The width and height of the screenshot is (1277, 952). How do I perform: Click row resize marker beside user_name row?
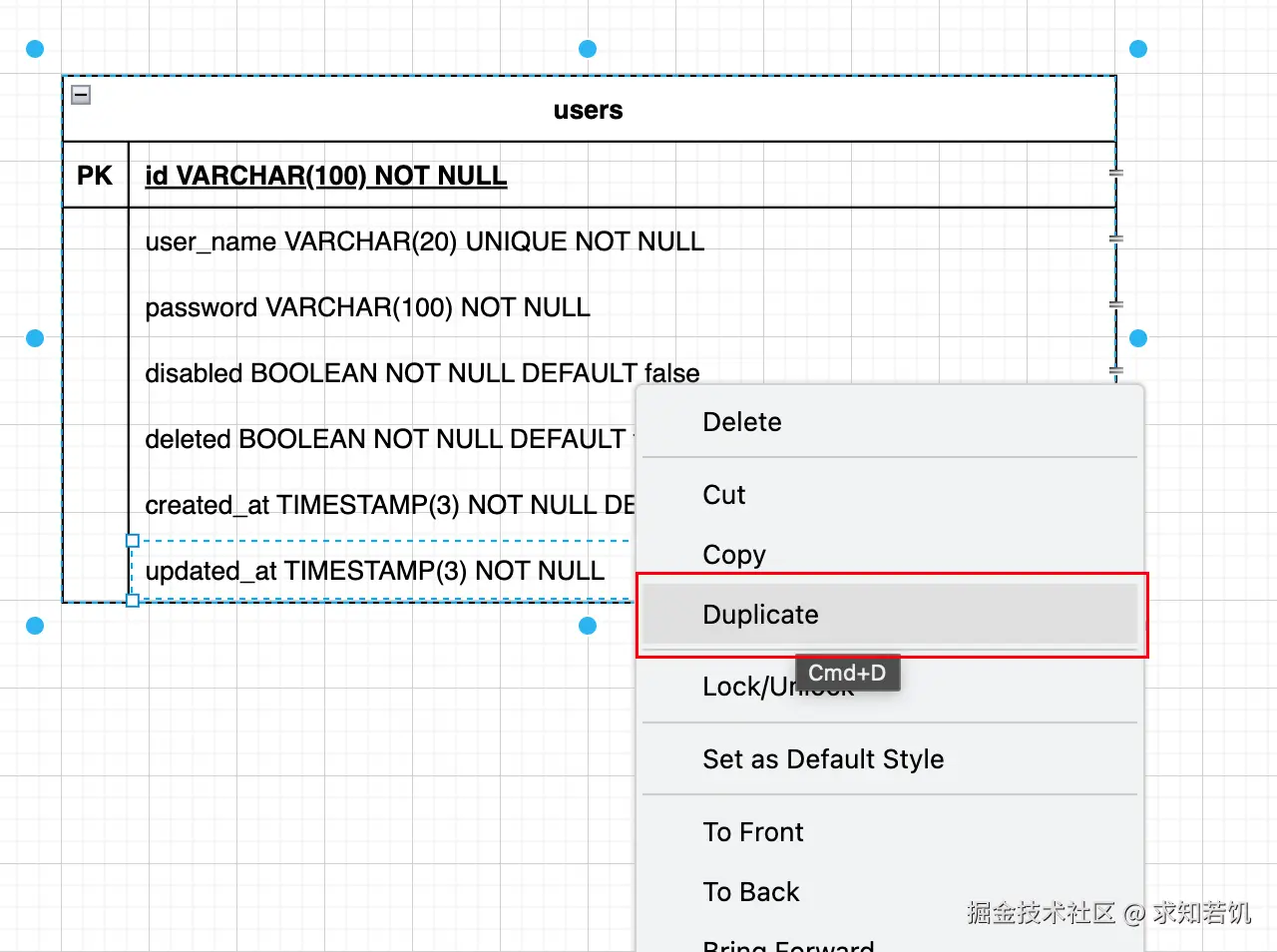(1116, 238)
